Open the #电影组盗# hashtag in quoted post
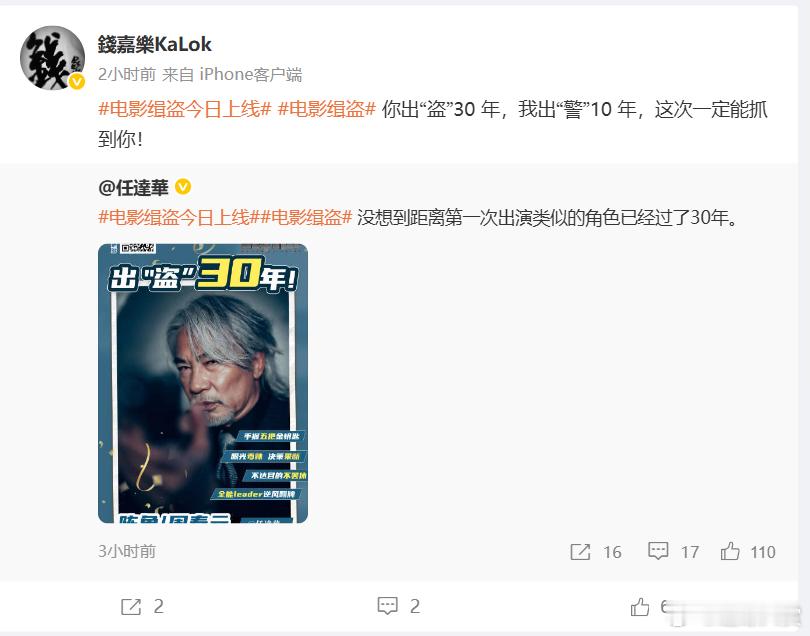810x636 pixels. pos(301,218)
